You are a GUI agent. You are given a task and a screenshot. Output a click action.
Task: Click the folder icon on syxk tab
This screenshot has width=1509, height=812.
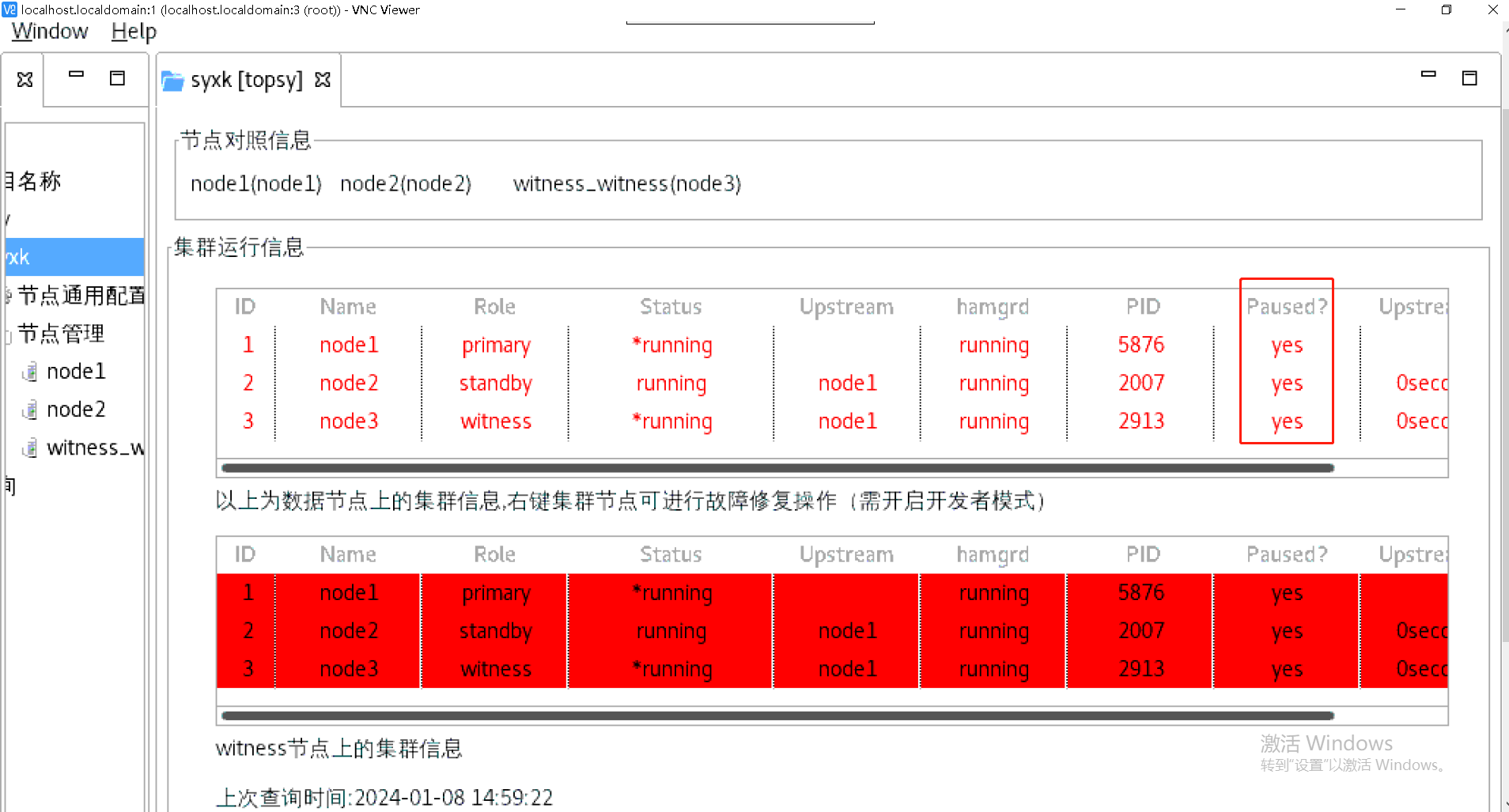(x=172, y=81)
